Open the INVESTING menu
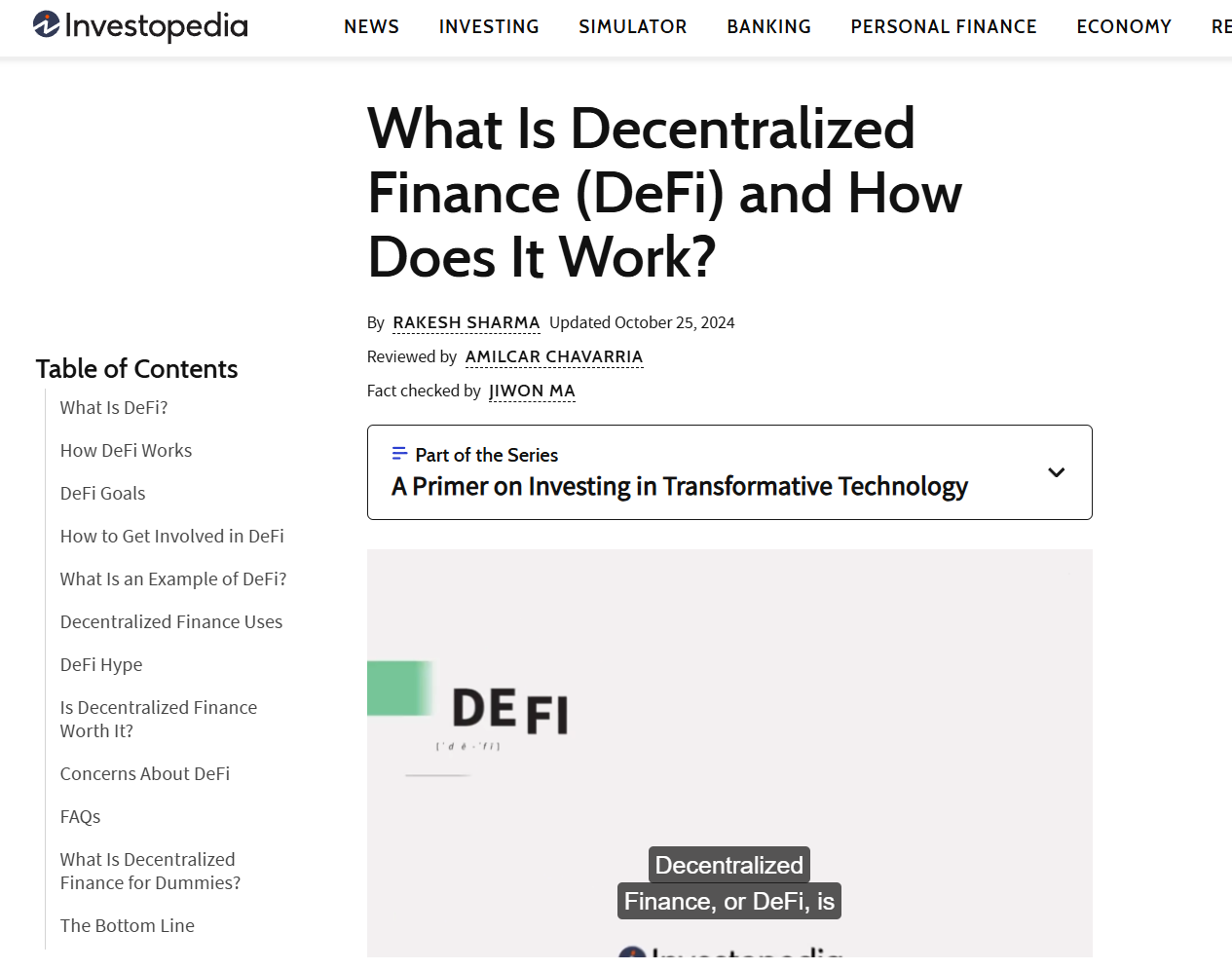Screen dimensions: 1232x970 [x=489, y=27]
